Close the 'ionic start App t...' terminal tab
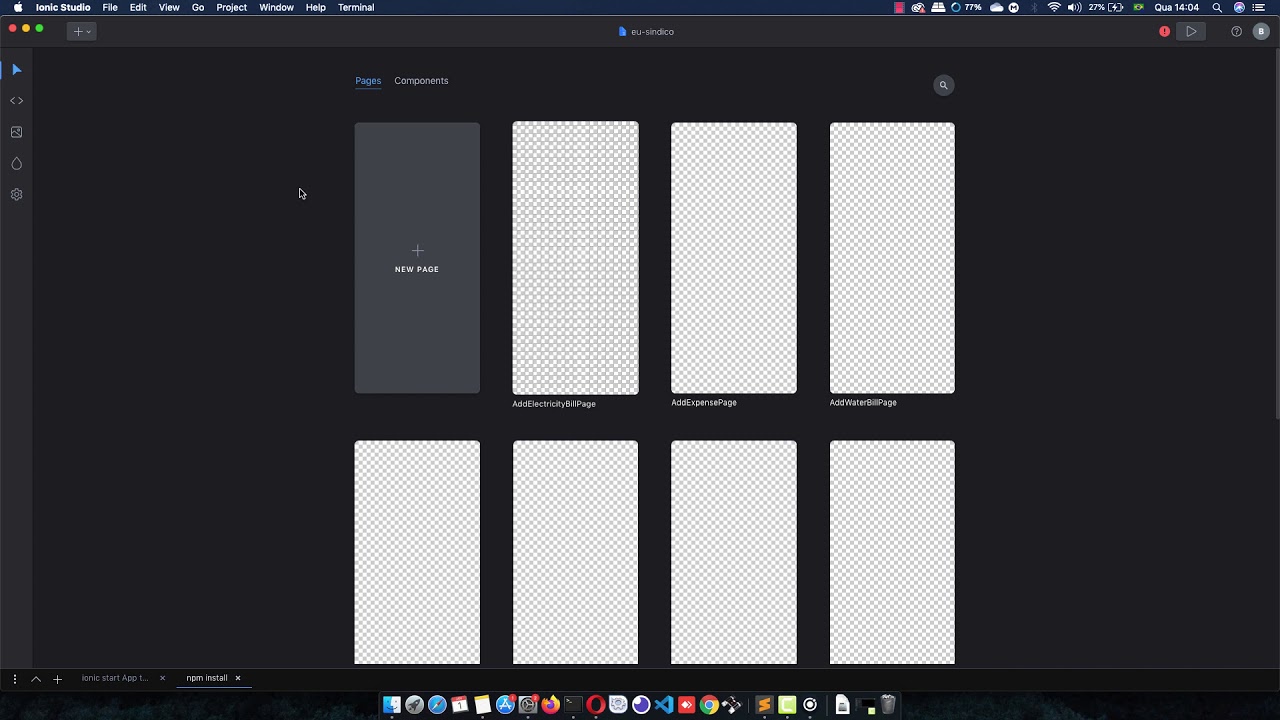Viewport: 1280px width, 720px height. [x=162, y=678]
